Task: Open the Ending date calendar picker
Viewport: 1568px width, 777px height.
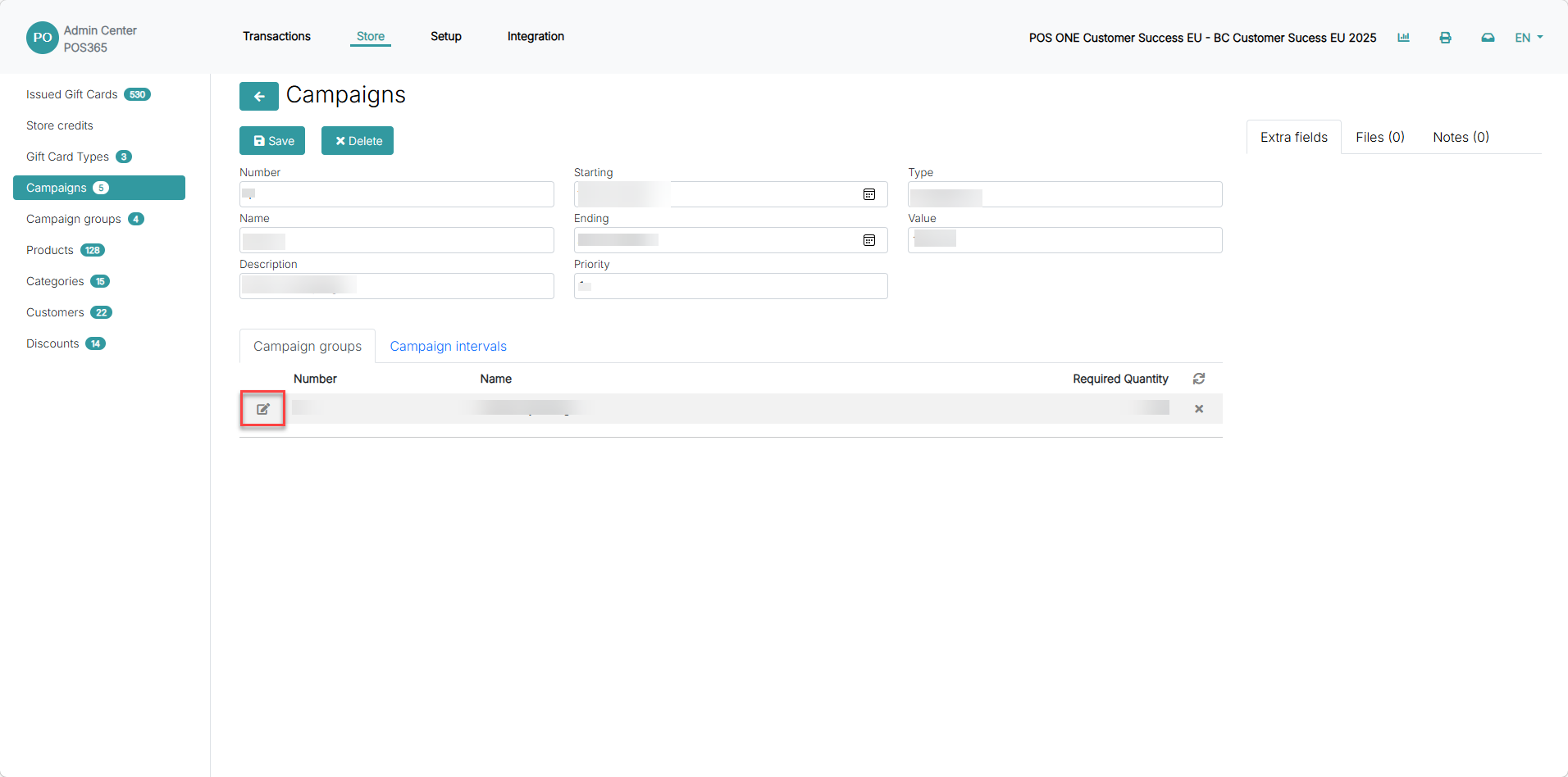Action: pos(869,240)
